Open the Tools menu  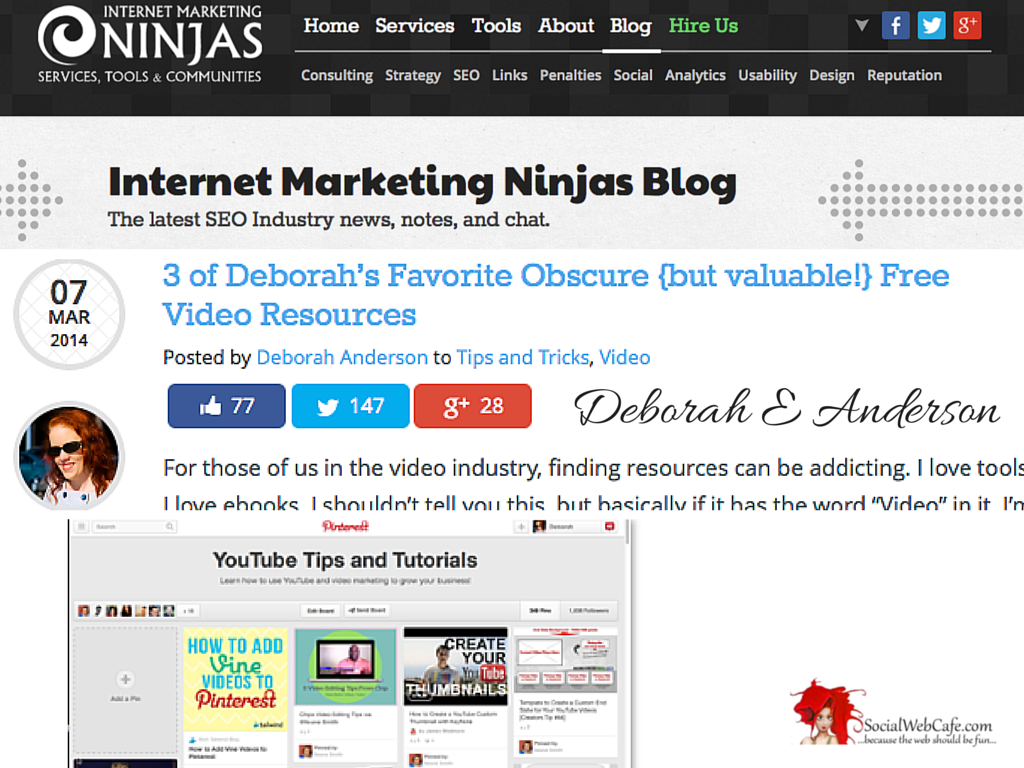[x=496, y=26]
